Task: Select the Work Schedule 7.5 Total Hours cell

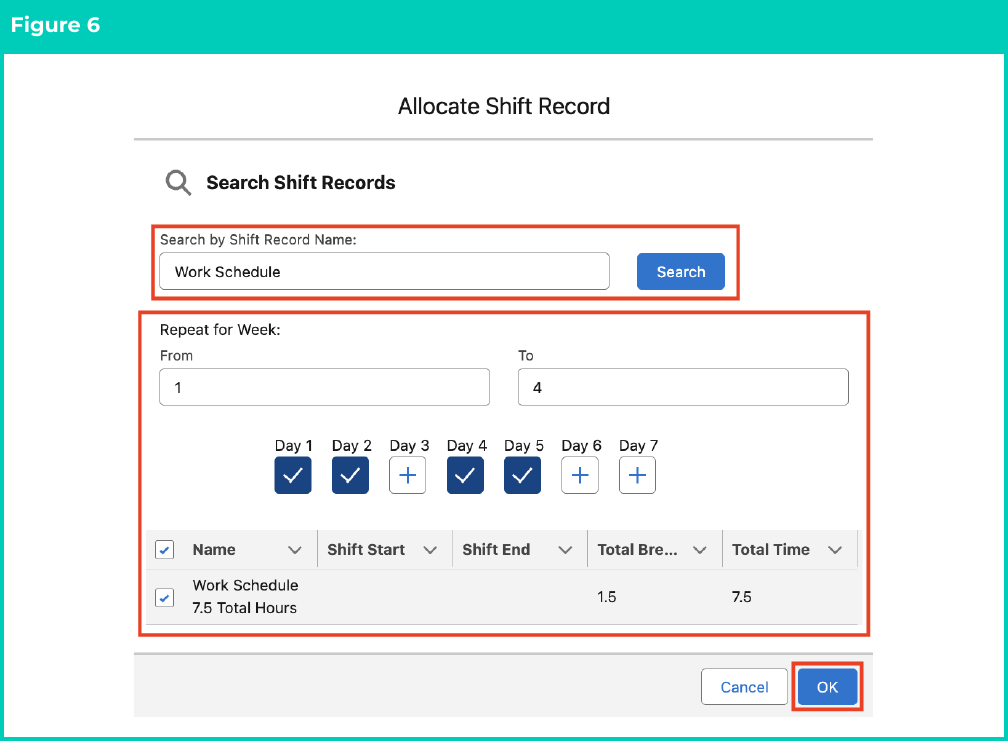Action: [246, 596]
